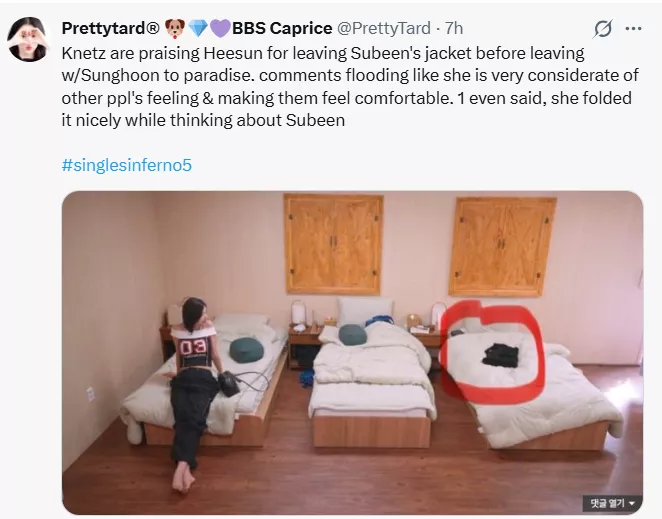This screenshot has width=662, height=519.
Task: Open the attached bedroom photo
Action: (x=353, y=353)
